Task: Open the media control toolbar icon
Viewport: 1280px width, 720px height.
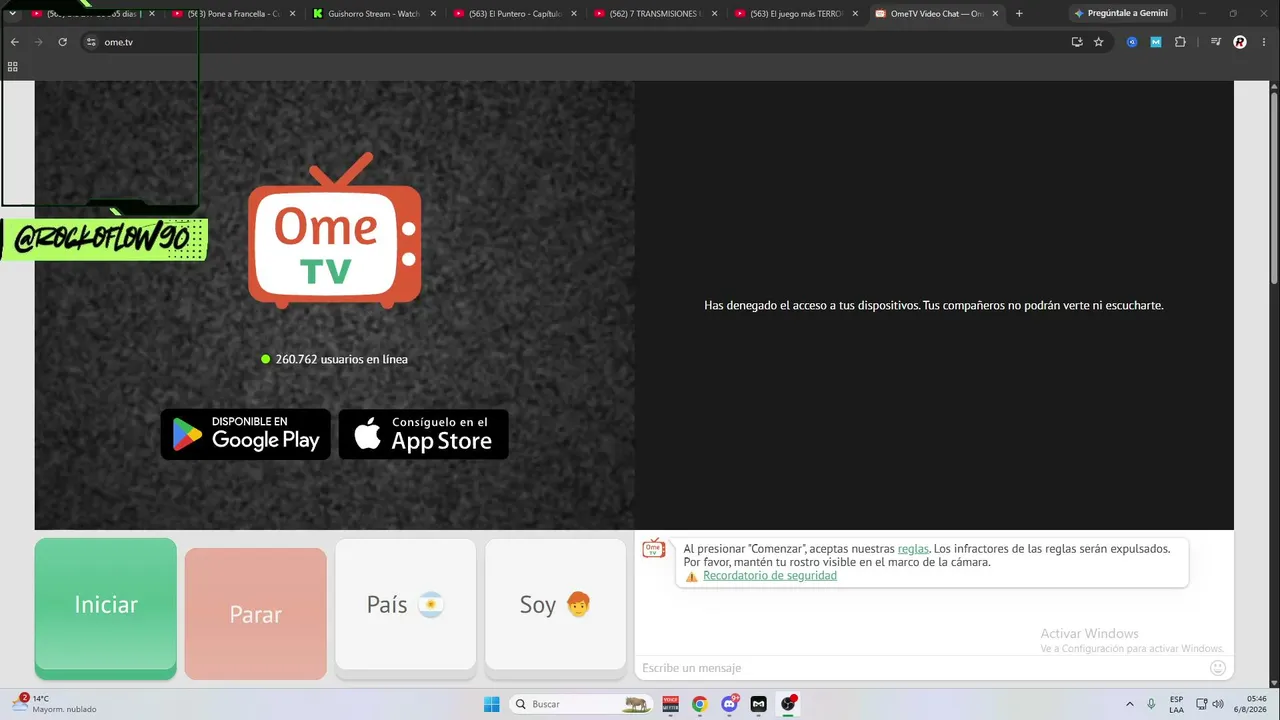Action: coord(1216,42)
